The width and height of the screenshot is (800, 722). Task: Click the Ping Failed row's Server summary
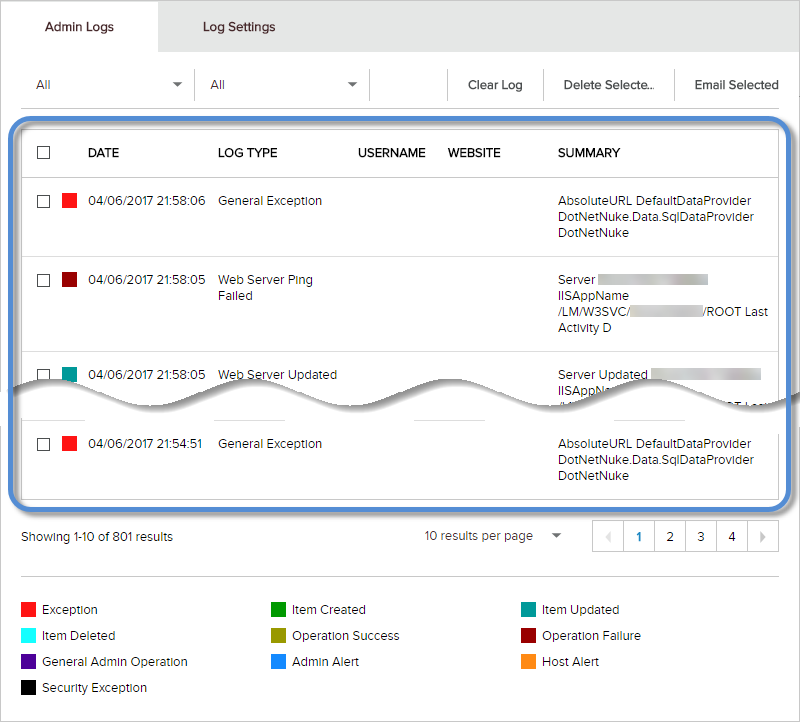(663, 304)
